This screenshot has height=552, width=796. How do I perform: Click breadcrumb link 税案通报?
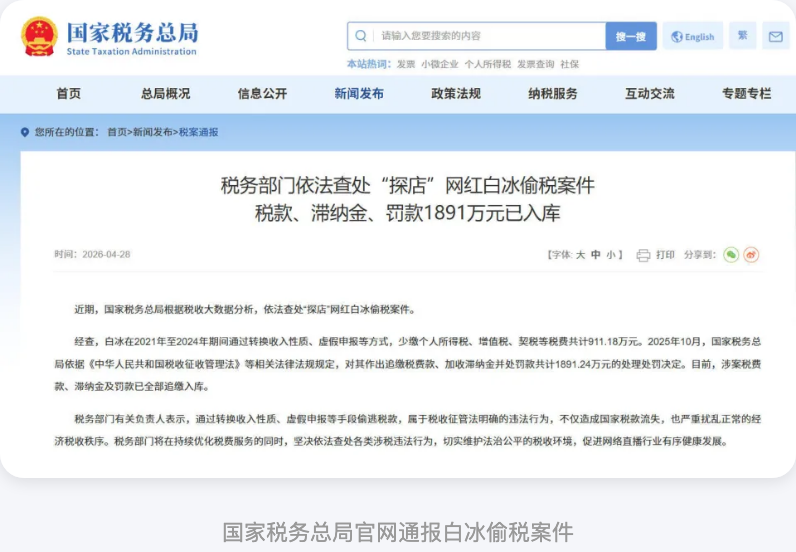point(198,133)
